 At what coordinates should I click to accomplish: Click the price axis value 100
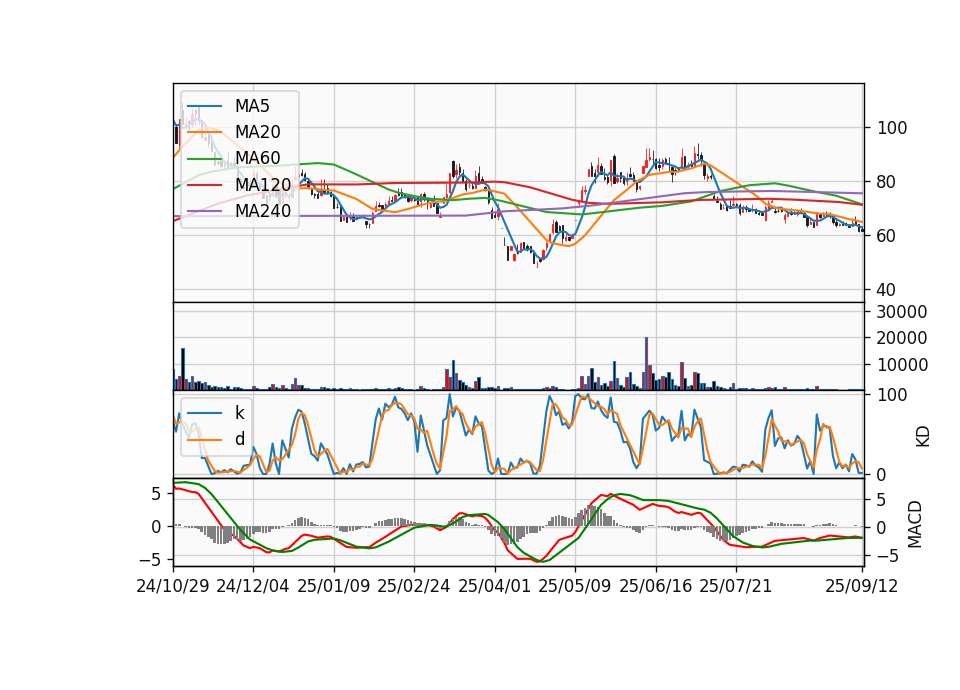(x=892, y=128)
